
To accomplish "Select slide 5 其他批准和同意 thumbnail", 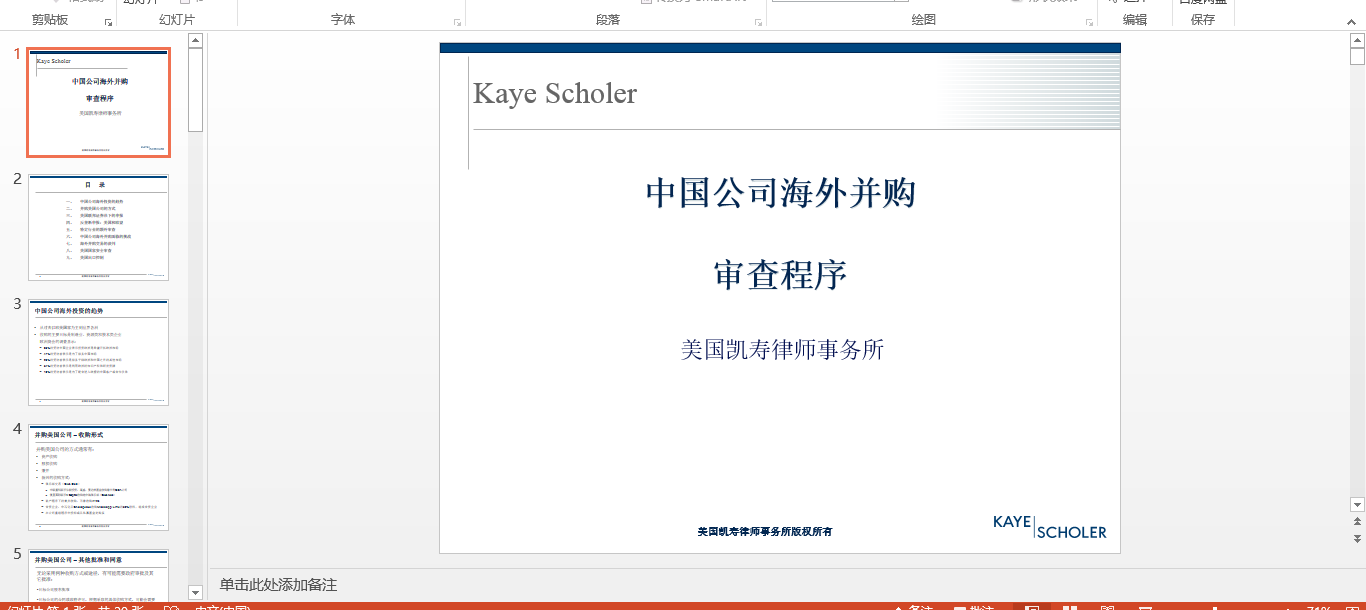I will click(x=99, y=575).
